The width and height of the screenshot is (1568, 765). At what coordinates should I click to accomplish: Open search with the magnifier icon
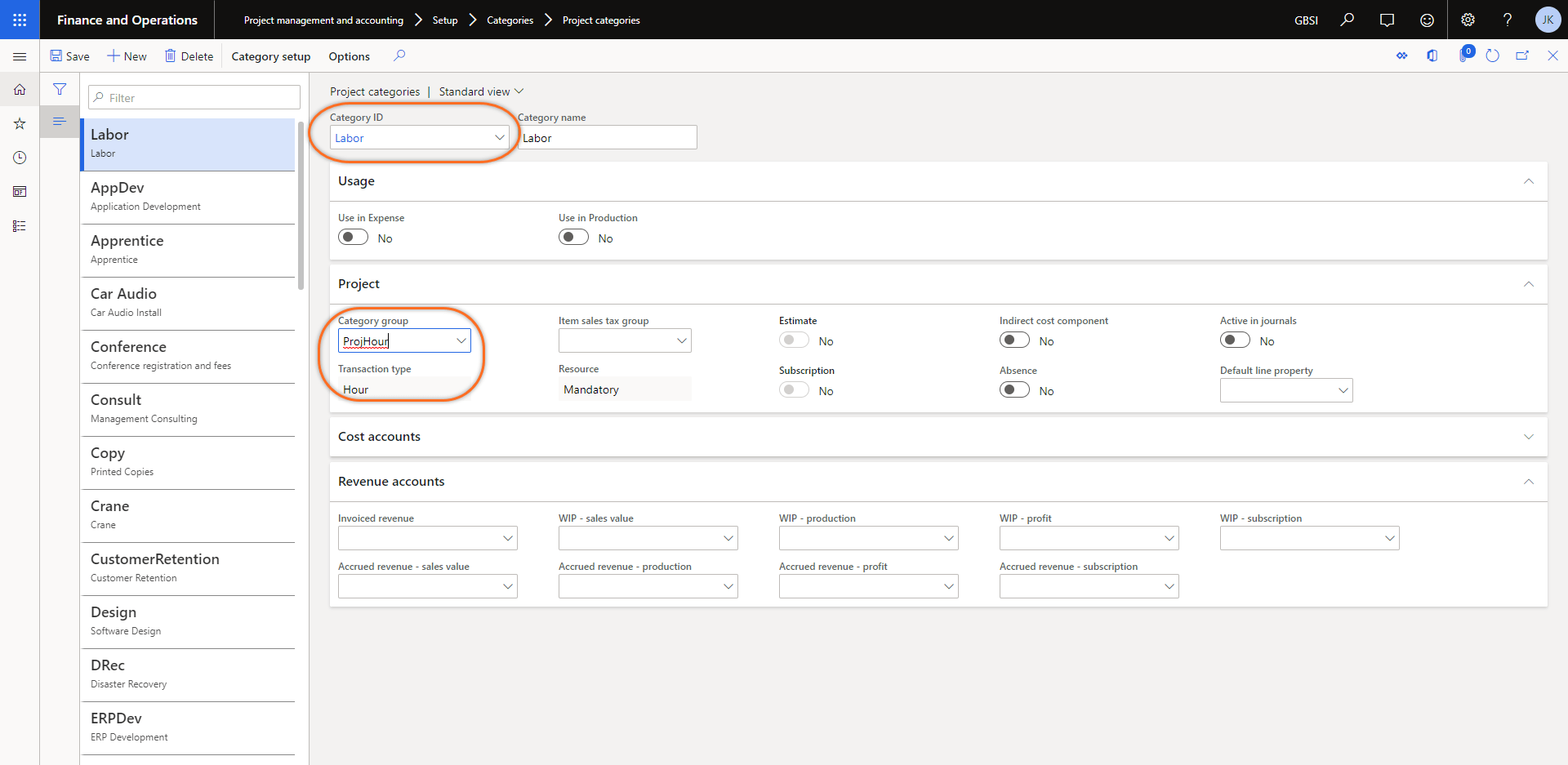tap(1347, 20)
